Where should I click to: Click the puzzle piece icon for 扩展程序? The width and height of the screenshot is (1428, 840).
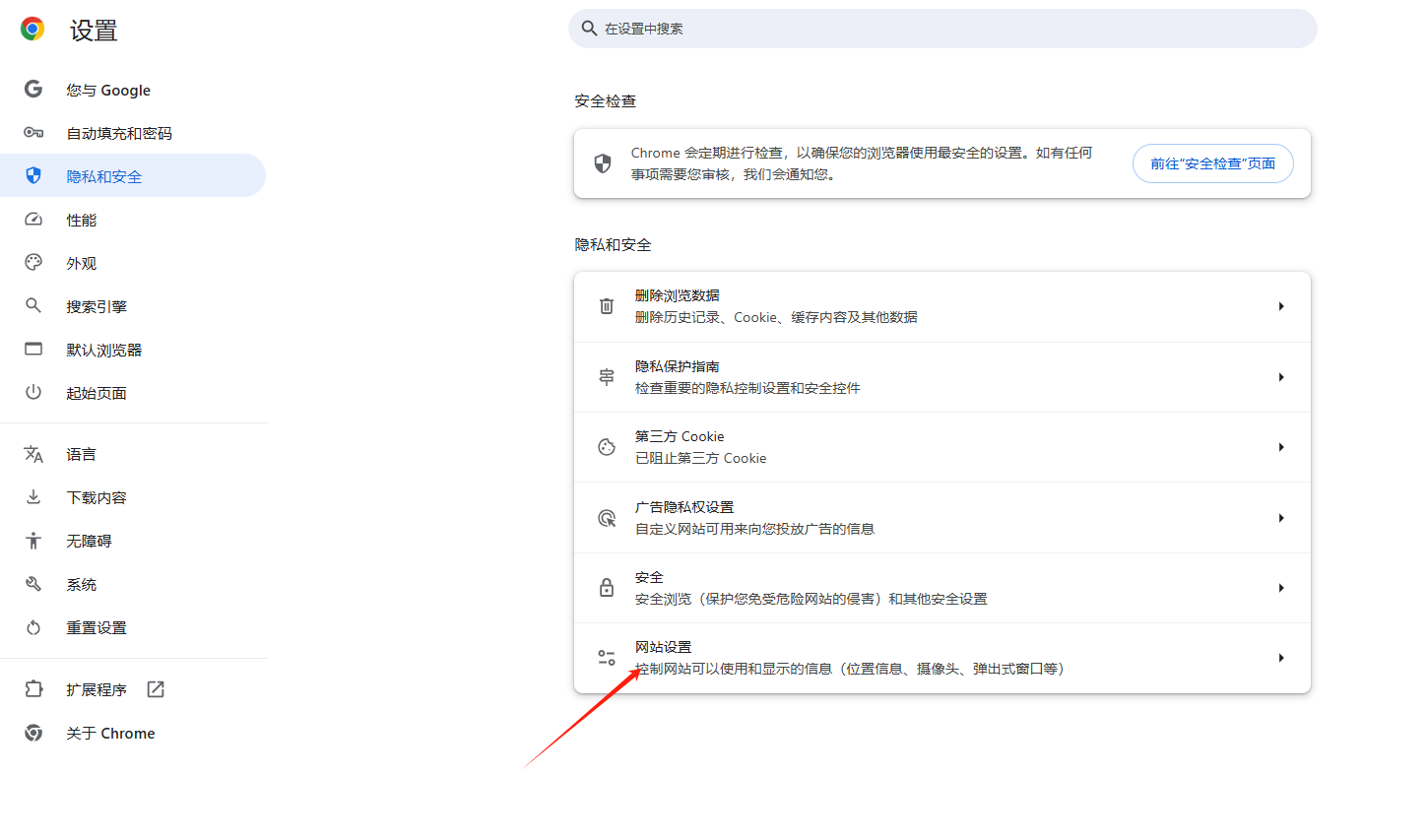(x=33, y=689)
